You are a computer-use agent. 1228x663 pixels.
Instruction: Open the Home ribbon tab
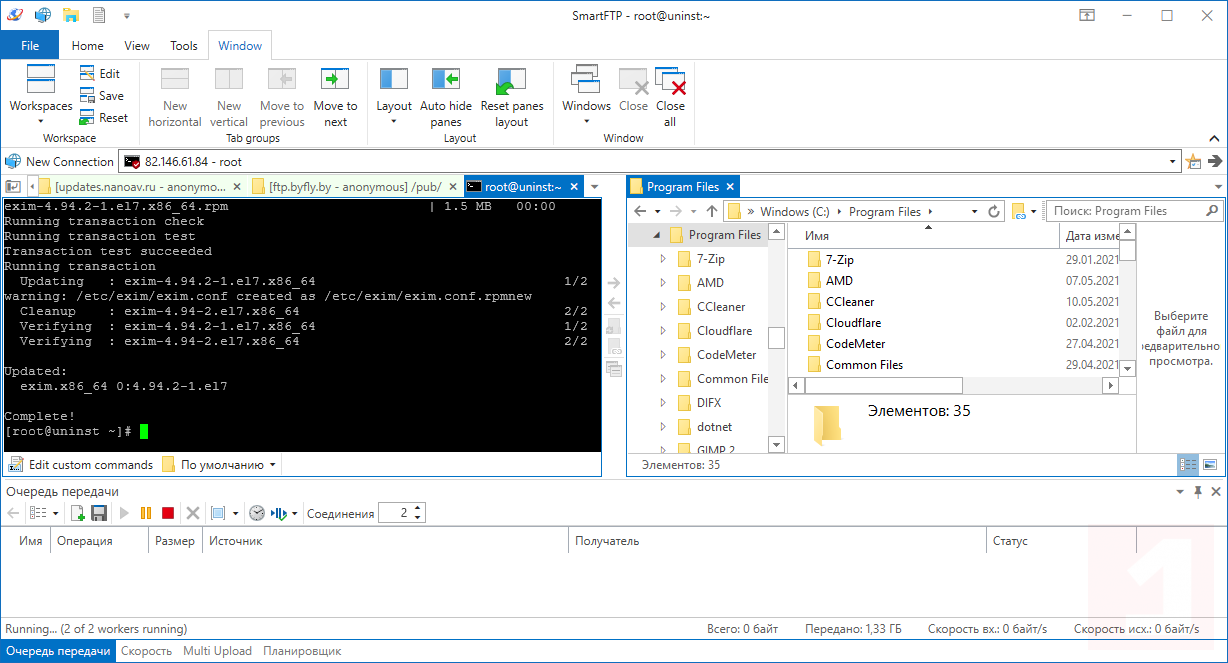pos(87,46)
